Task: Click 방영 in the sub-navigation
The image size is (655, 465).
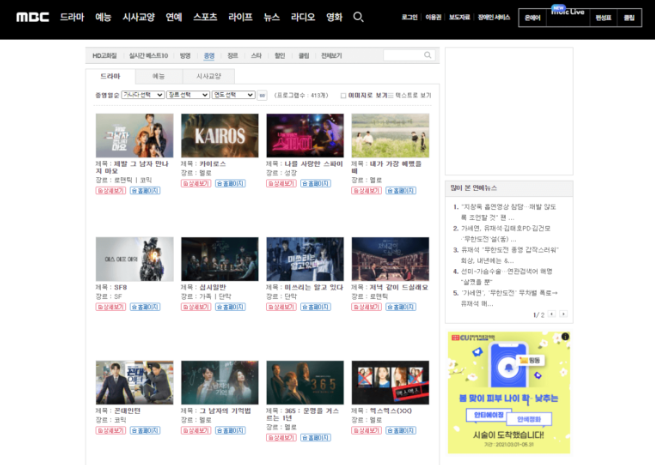Action: (185, 56)
